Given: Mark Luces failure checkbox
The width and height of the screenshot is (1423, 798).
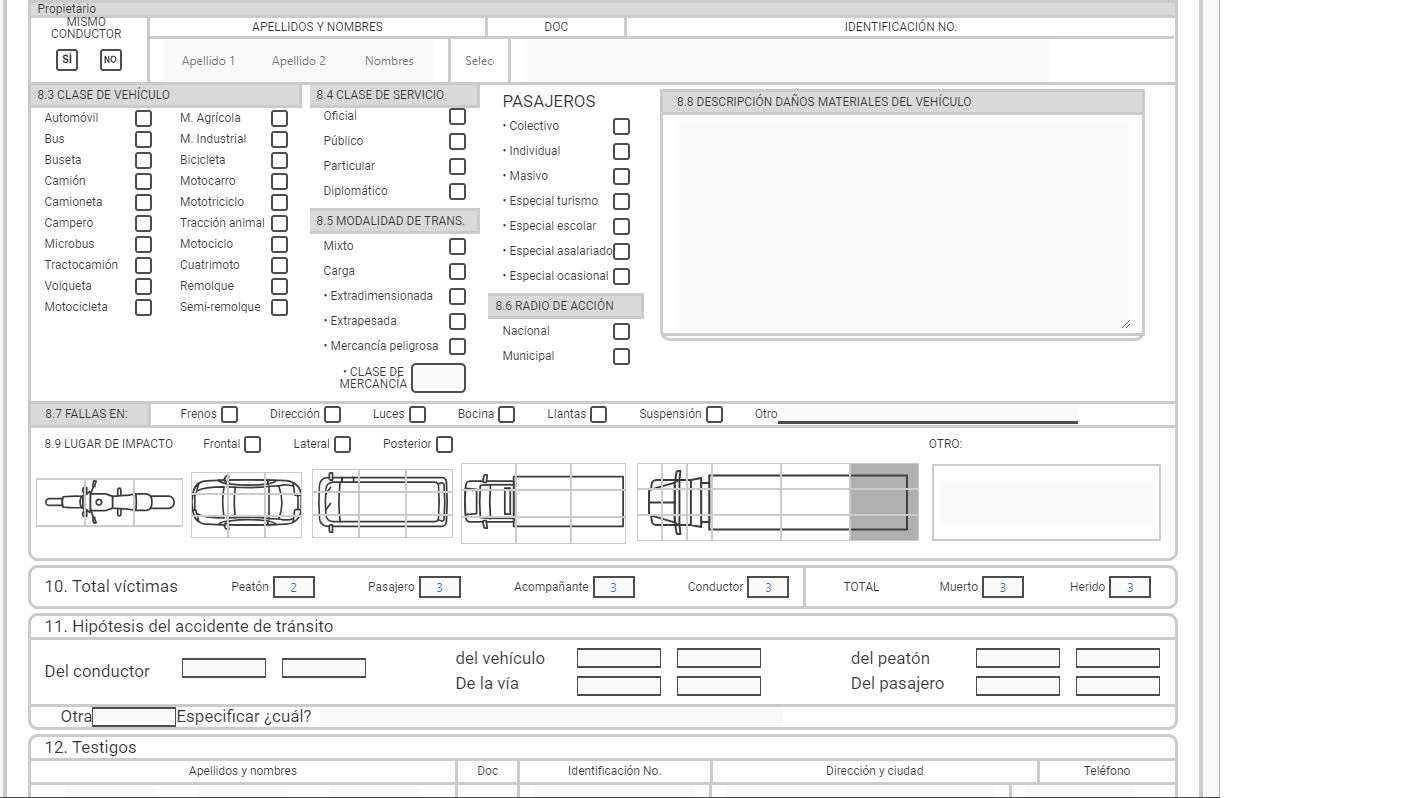Looking at the screenshot, I should (x=417, y=414).
